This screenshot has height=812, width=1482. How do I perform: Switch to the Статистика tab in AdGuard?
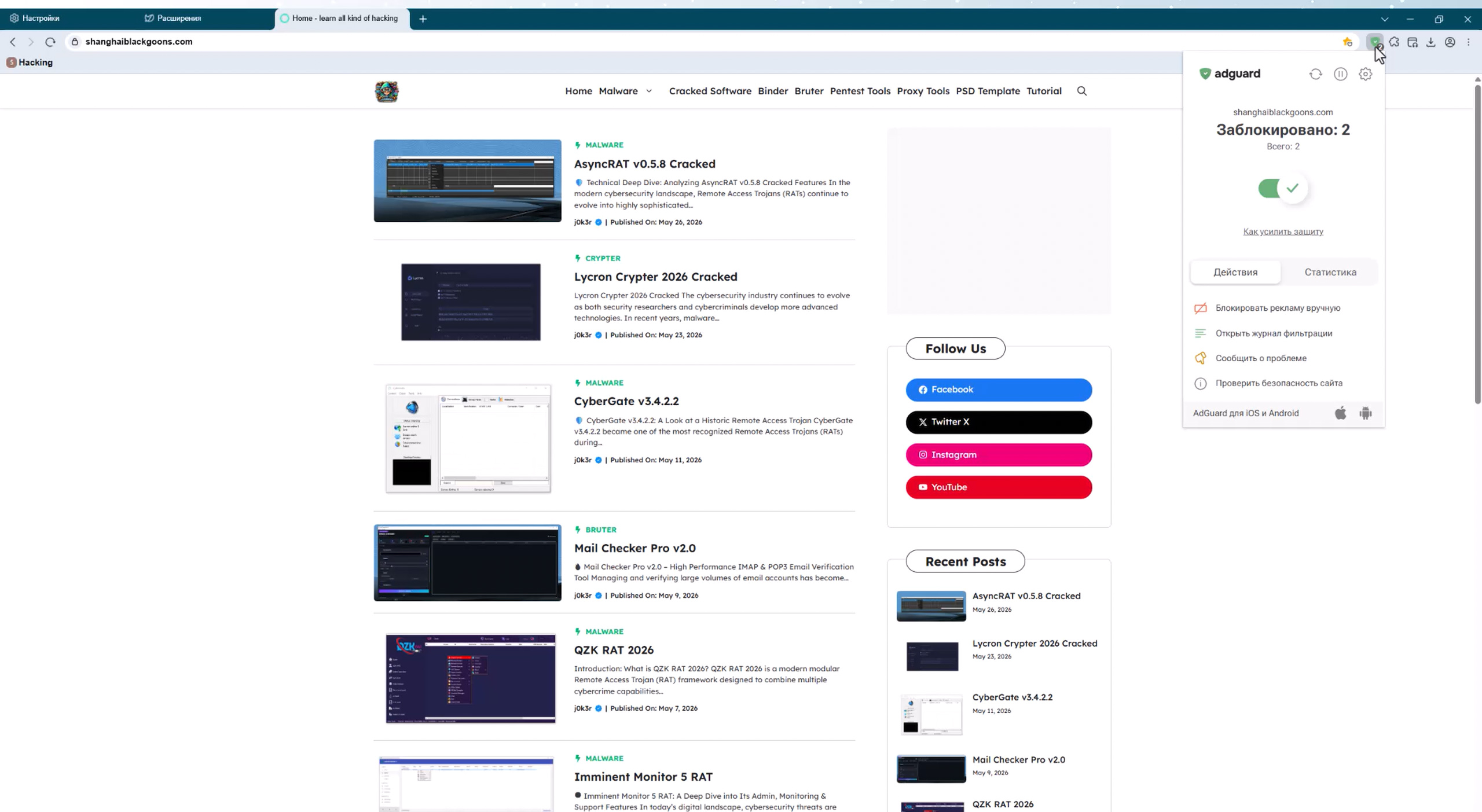pos(1330,272)
